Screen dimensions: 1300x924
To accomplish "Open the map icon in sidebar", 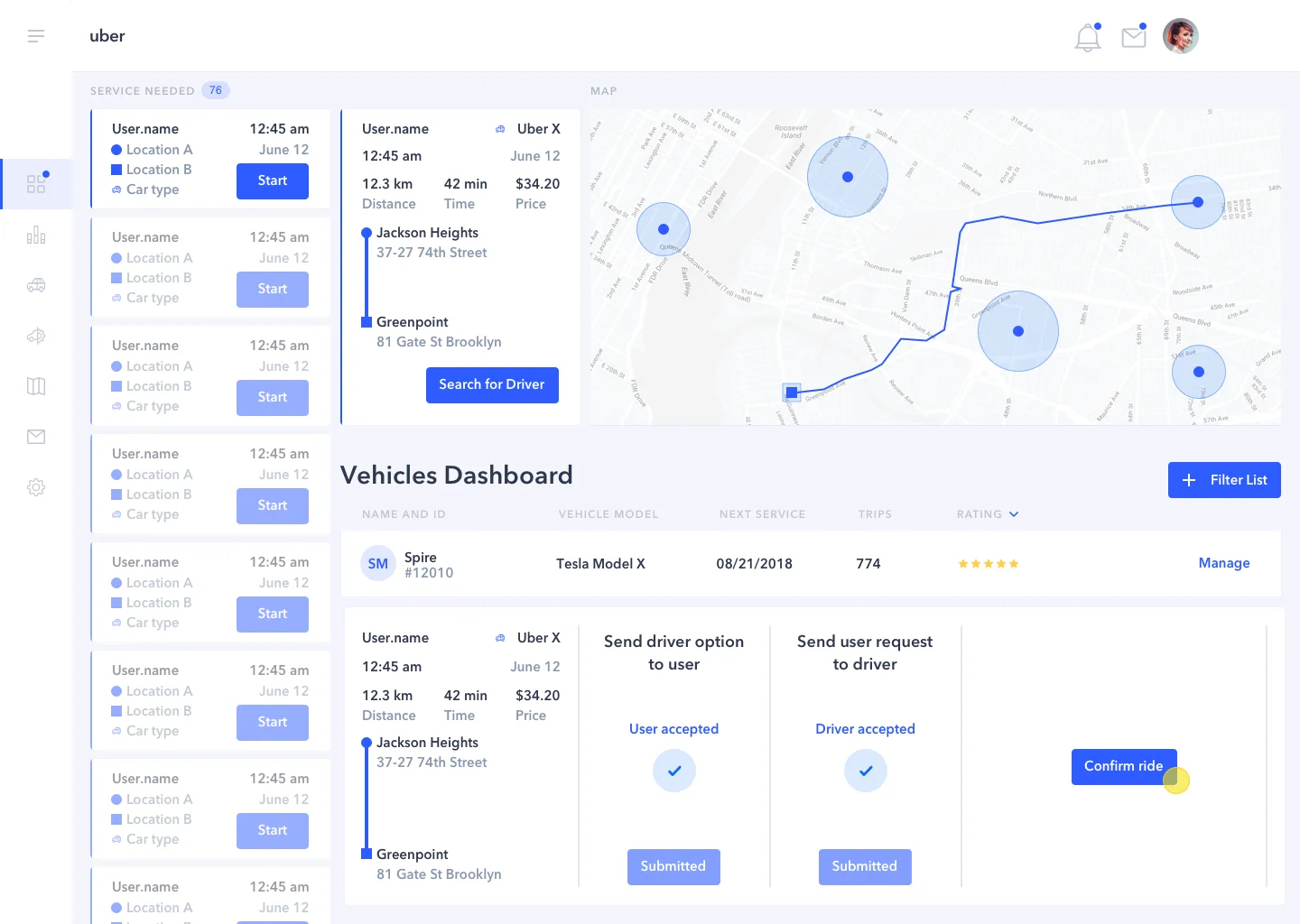I will click(x=36, y=386).
